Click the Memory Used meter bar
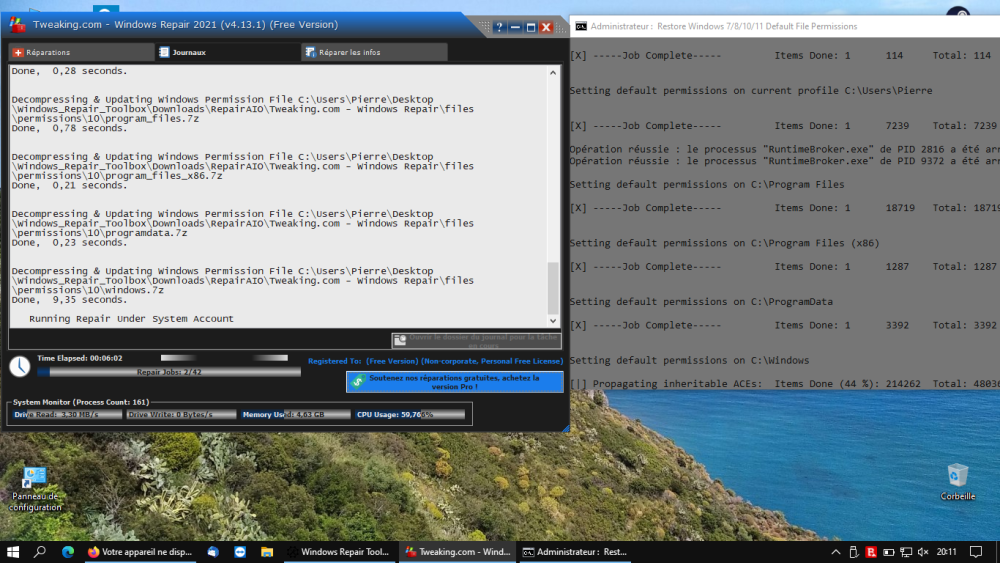1000x563 pixels. click(295, 414)
